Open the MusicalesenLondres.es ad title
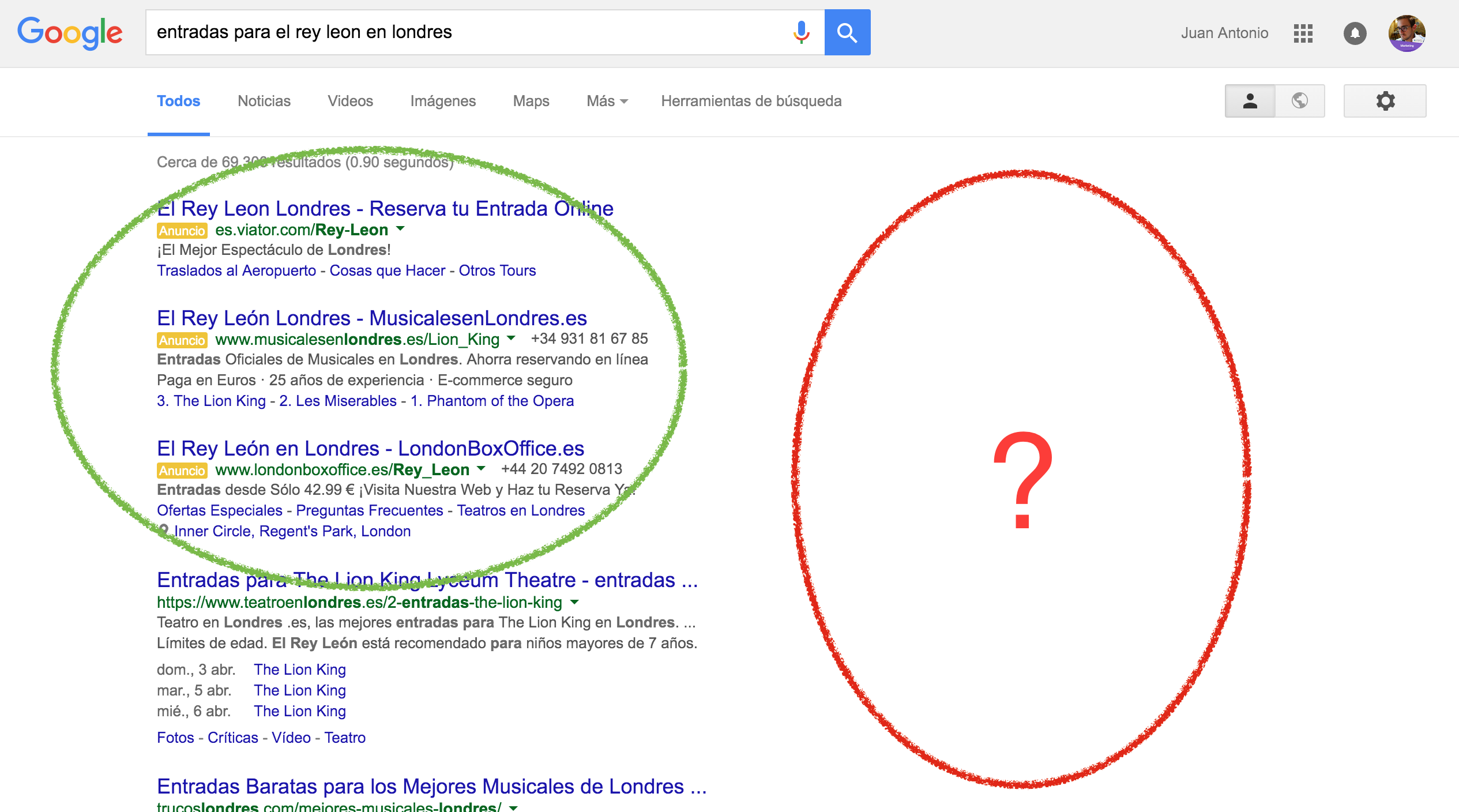Screen dimensions: 1459x812 click(372, 318)
